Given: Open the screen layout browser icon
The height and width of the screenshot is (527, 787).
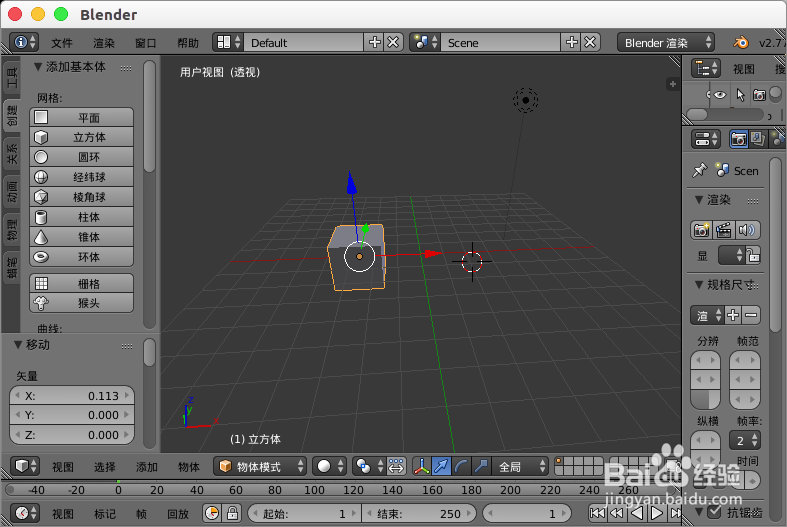Looking at the screenshot, I should (228, 42).
